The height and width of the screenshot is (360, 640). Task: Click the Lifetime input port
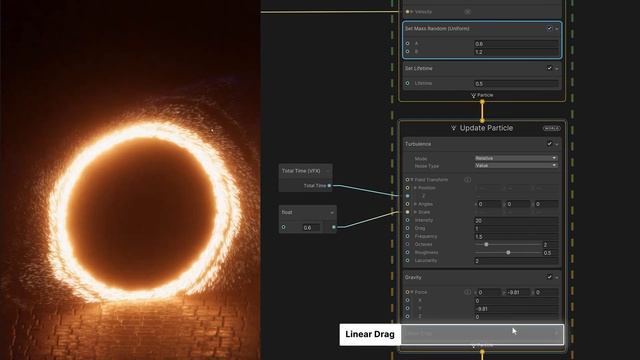pos(407,83)
